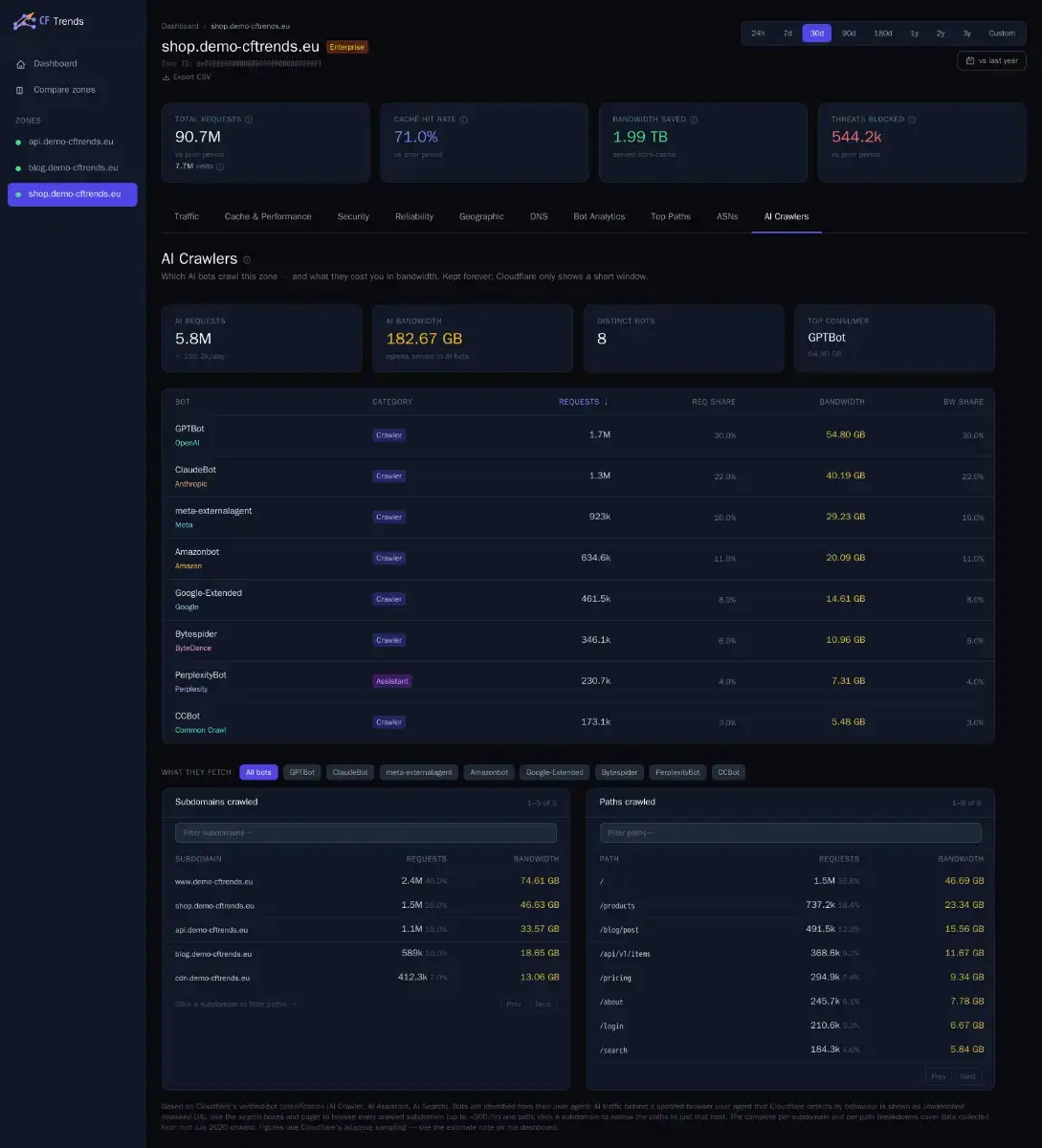The width and height of the screenshot is (1042, 1148).
Task: Select the 1y time range
Action: 915,33
